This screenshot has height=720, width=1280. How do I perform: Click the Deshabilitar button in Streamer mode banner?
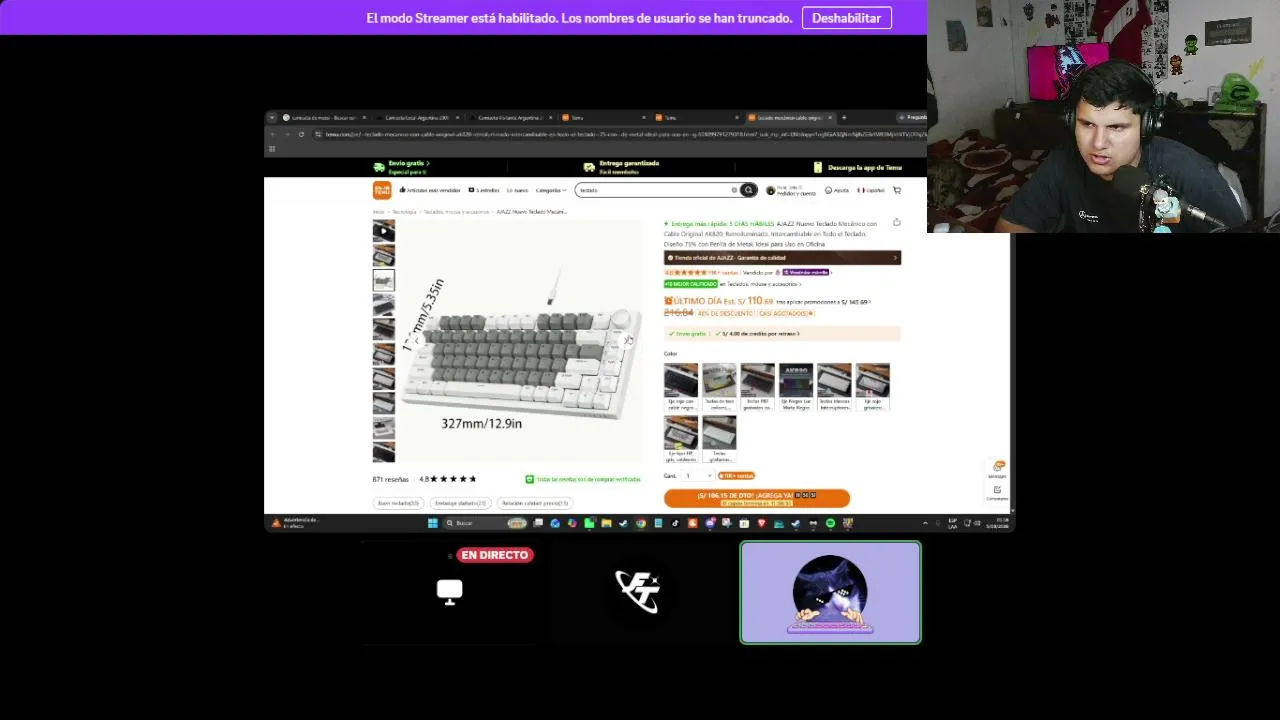846,18
